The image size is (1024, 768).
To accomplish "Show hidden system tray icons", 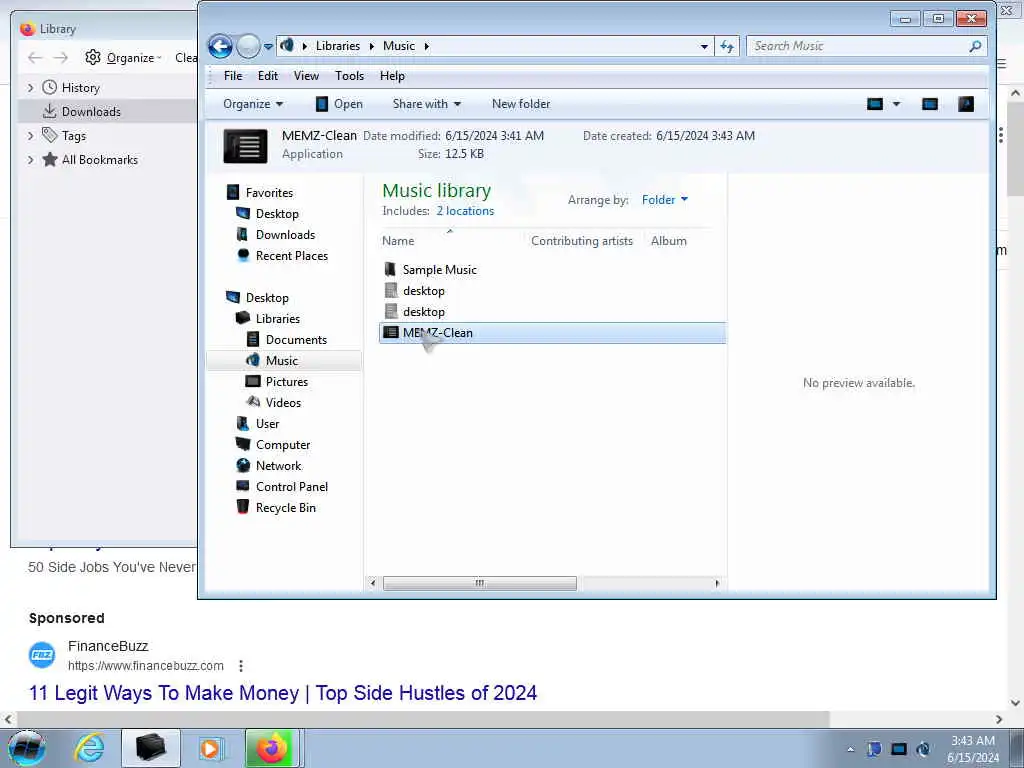I will [850, 749].
